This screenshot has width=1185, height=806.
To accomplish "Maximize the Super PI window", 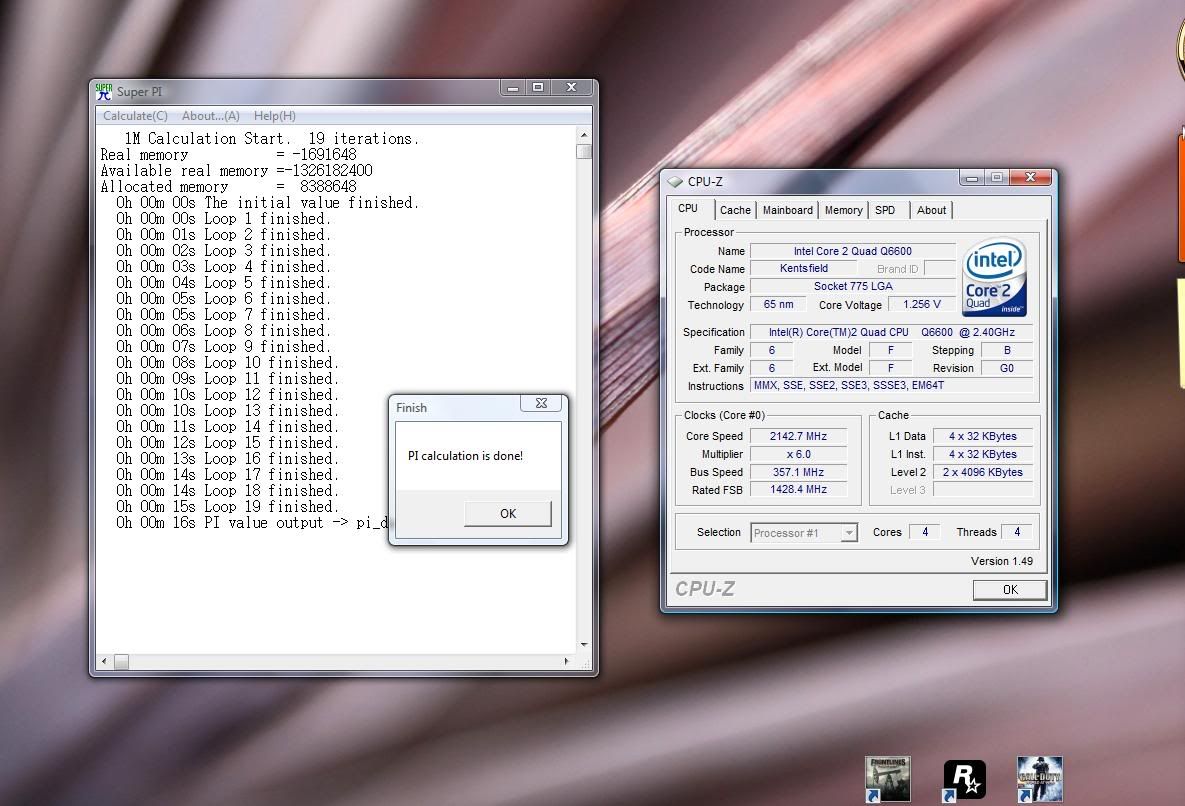I will (538, 88).
